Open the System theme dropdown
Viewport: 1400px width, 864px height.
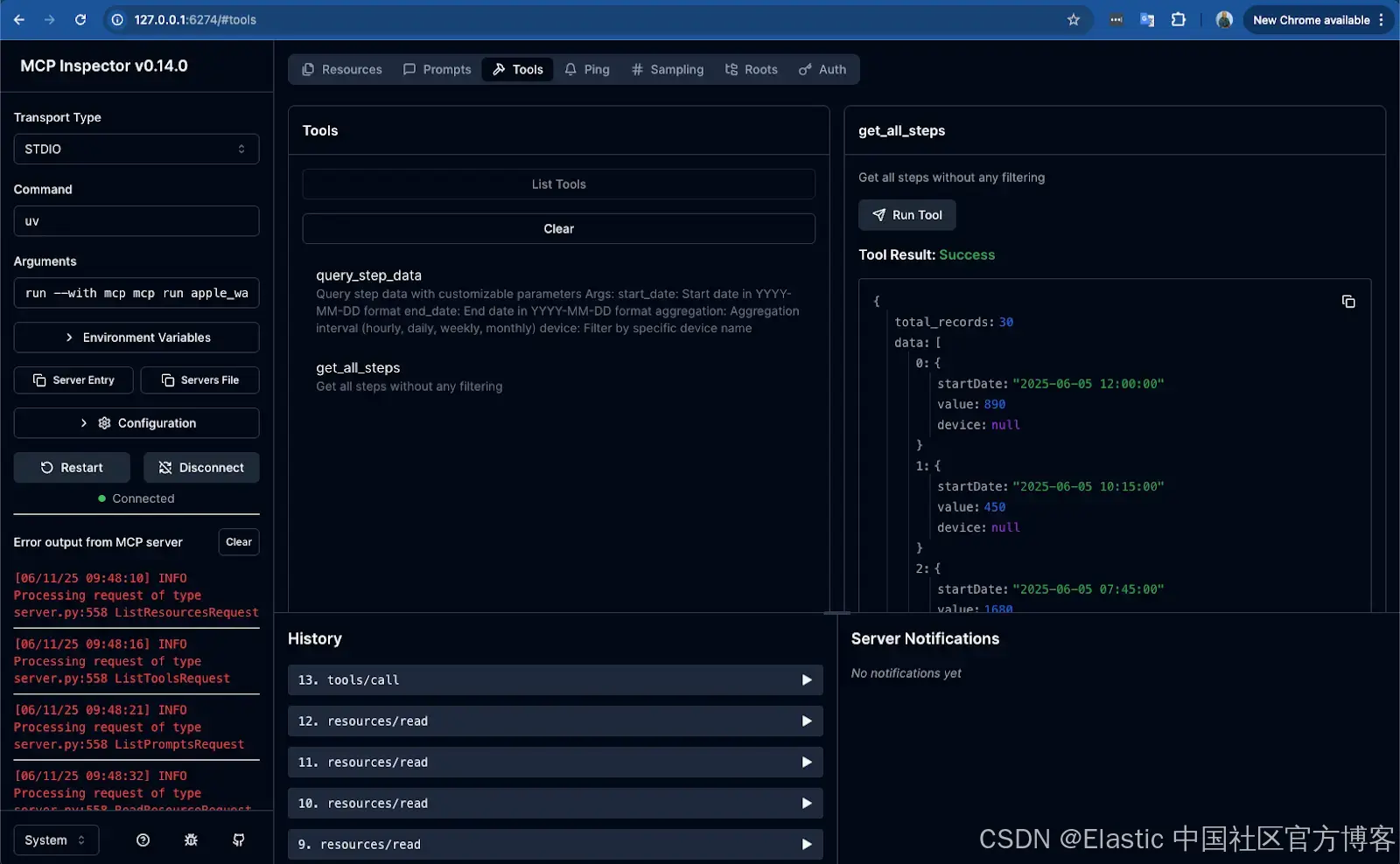(x=56, y=840)
